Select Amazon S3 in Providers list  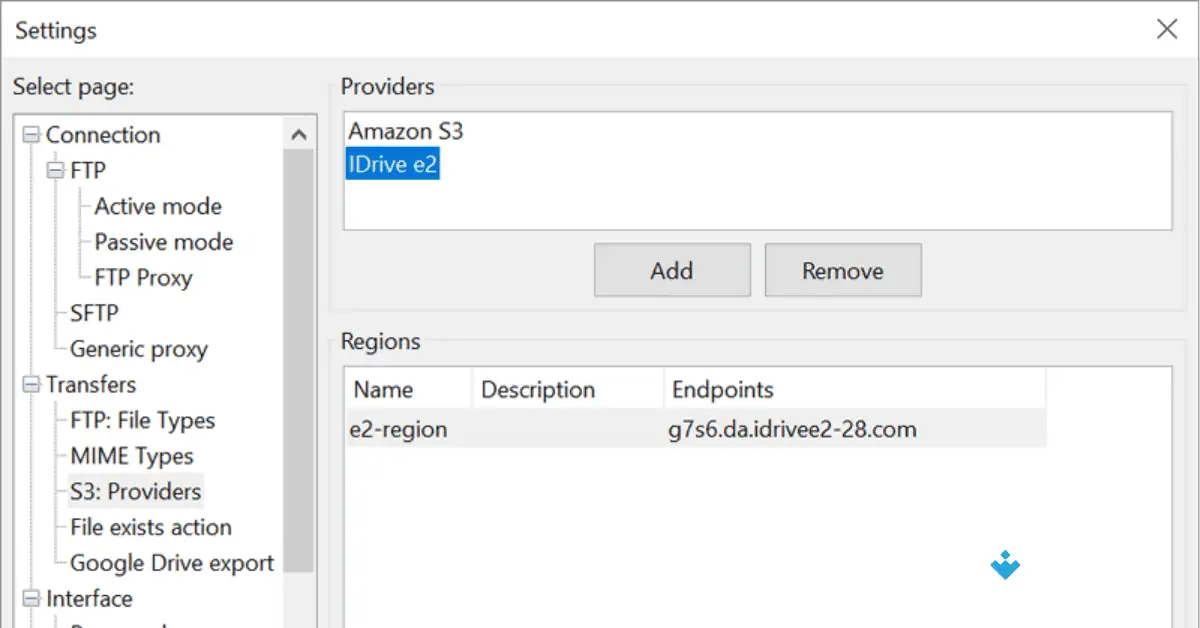tap(405, 131)
